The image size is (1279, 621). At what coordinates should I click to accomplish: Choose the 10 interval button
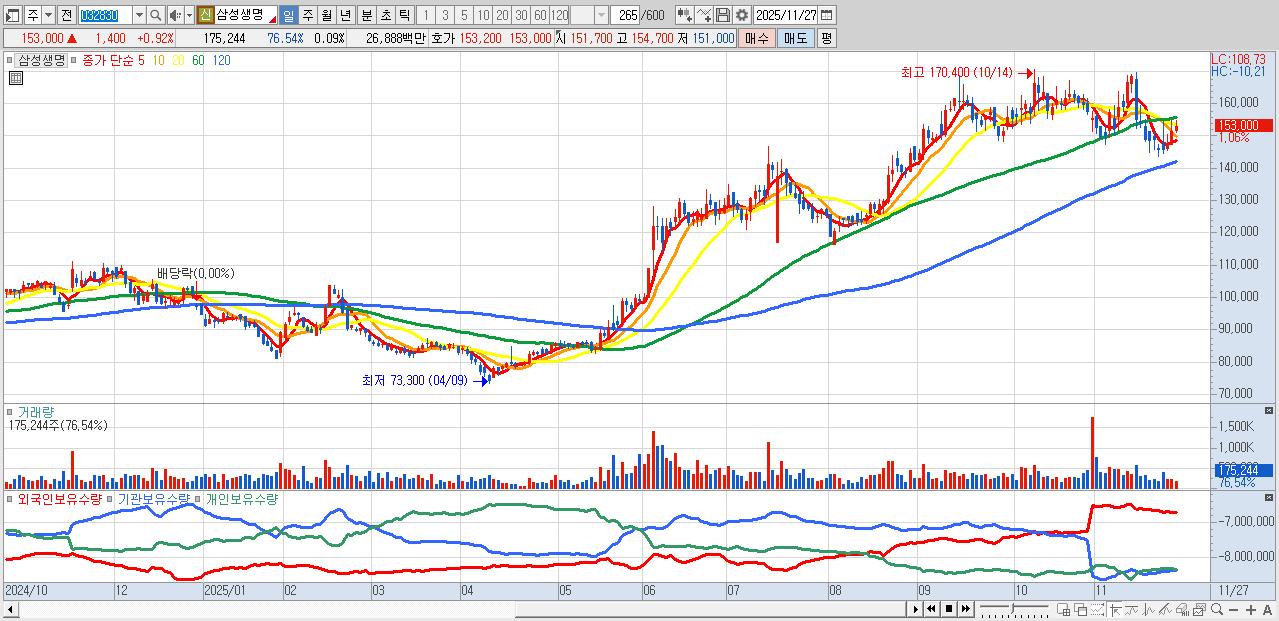tap(482, 15)
